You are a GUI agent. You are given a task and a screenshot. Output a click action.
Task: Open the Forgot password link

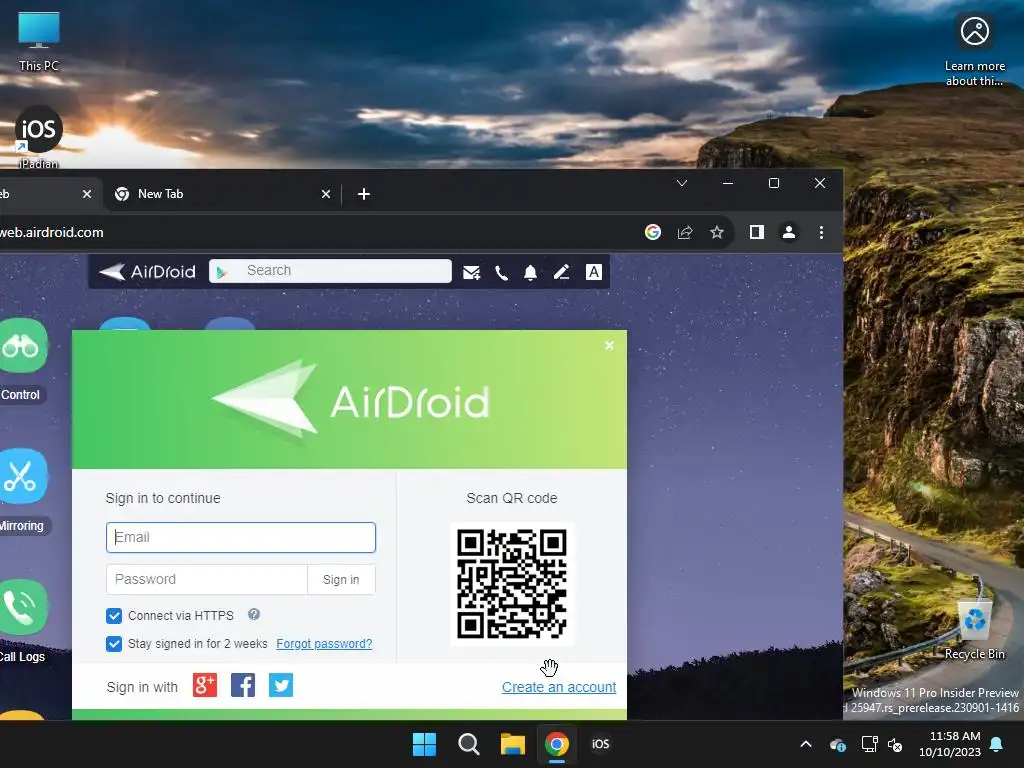pyautogui.click(x=324, y=644)
